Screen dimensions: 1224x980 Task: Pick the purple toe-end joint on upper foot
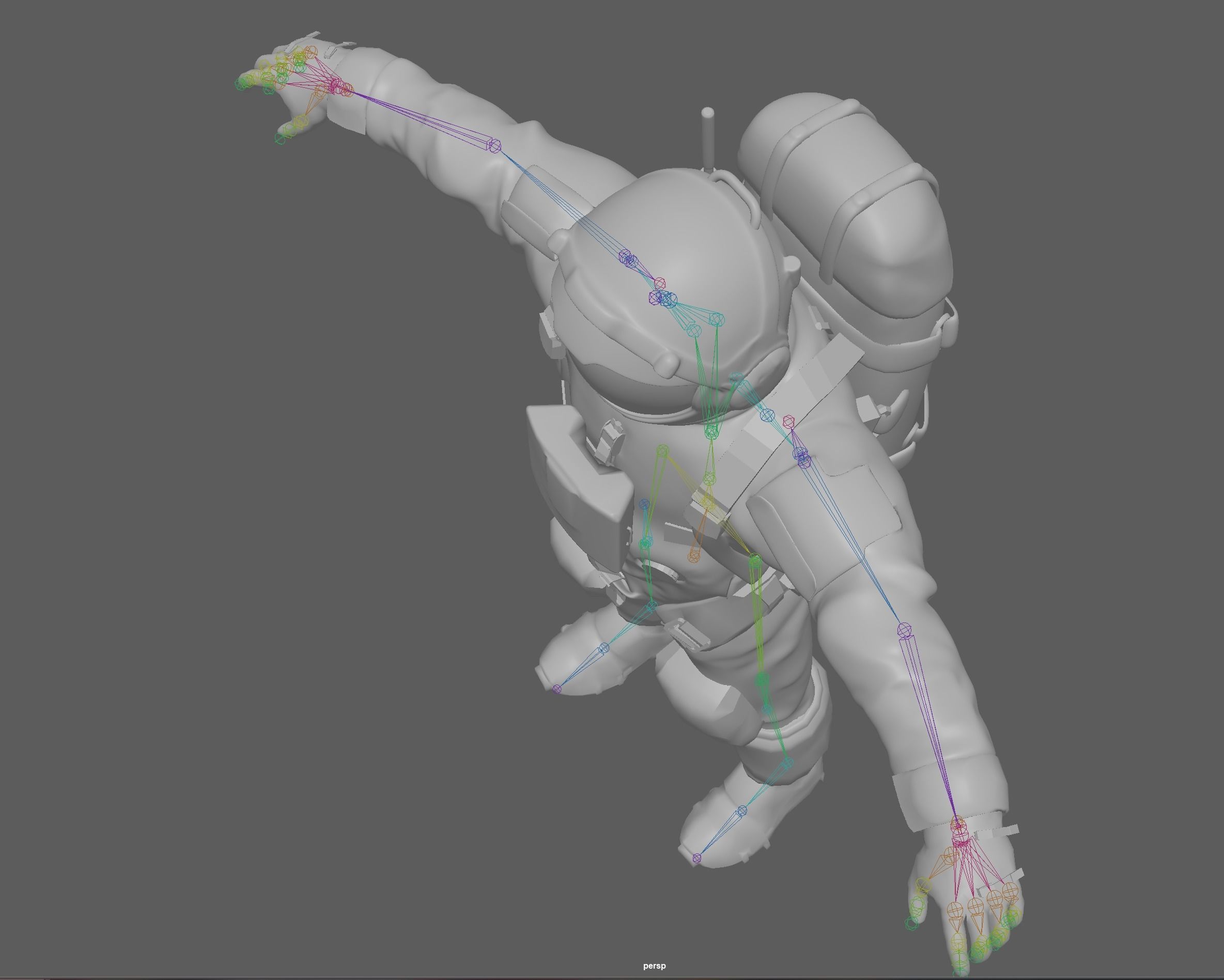coord(557,689)
